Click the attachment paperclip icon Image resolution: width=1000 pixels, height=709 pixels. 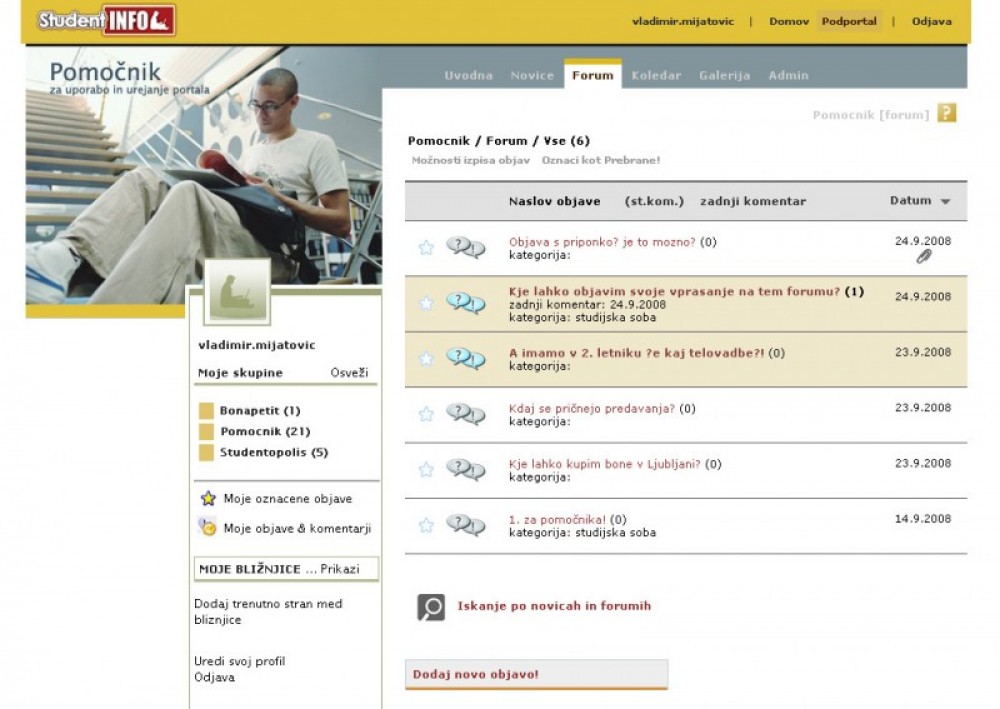click(x=924, y=257)
